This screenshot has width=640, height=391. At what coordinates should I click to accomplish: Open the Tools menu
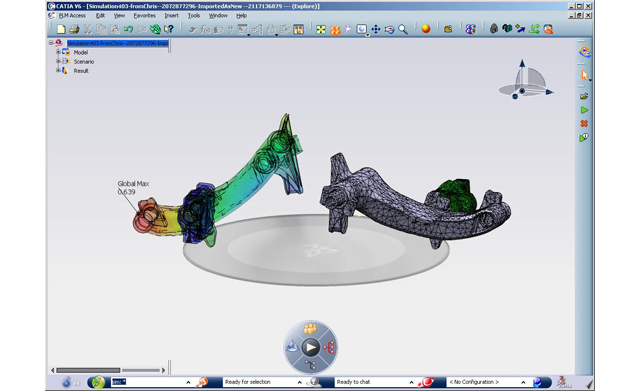(194, 16)
